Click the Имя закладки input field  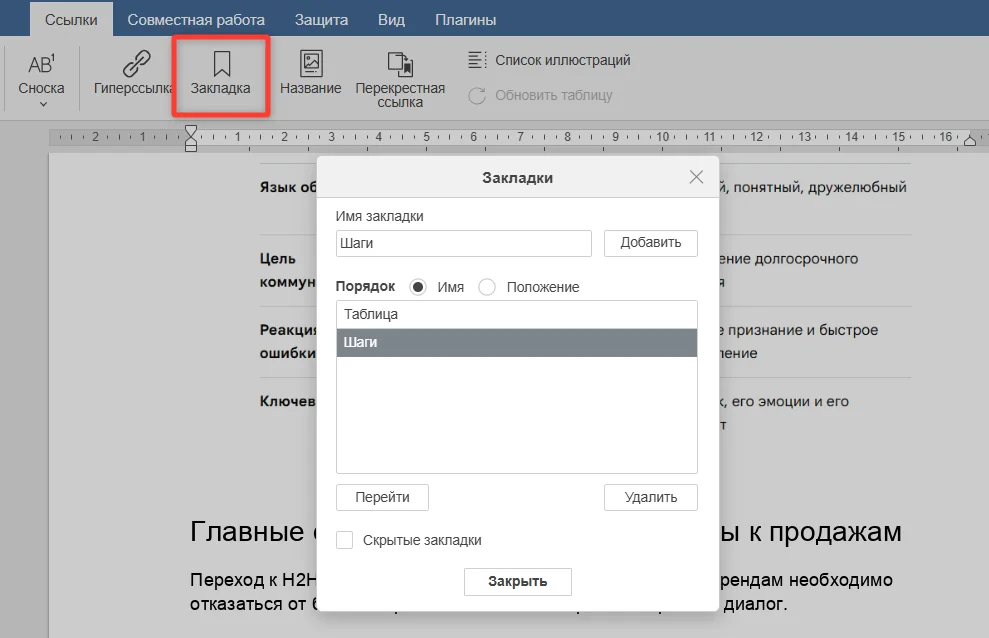point(464,243)
